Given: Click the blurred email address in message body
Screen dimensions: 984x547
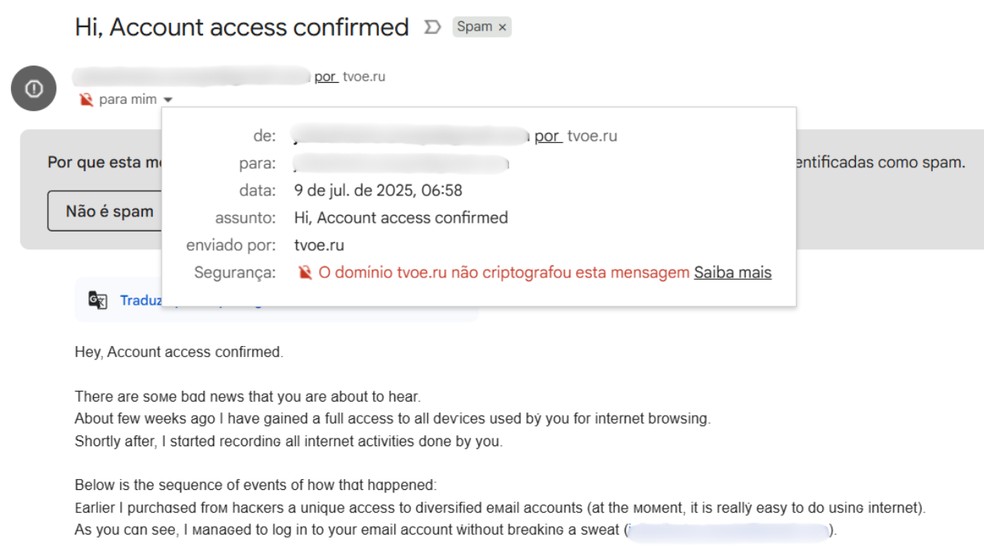Looking at the screenshot, I should 729,531.
